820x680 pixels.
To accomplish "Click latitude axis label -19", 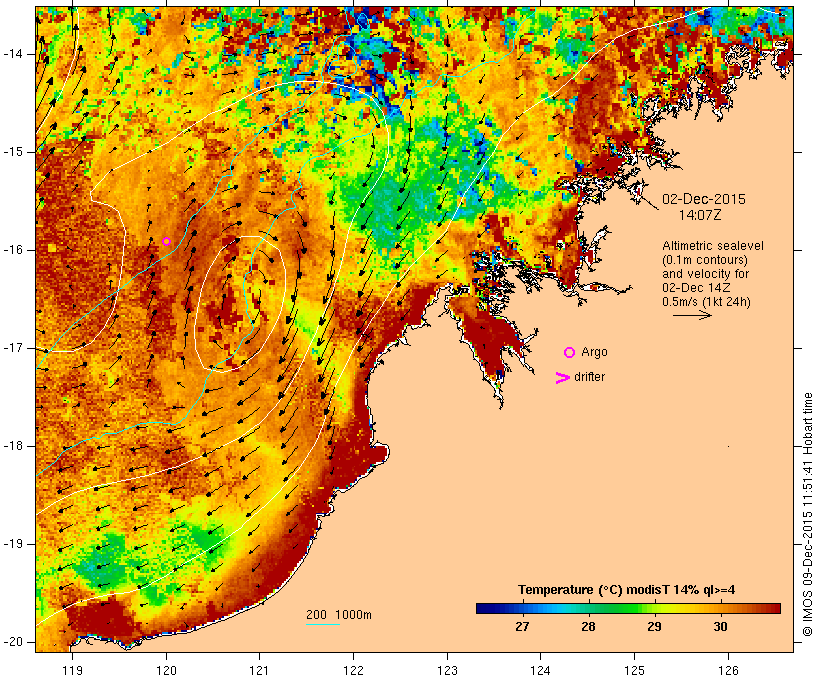I will (13, 544).
